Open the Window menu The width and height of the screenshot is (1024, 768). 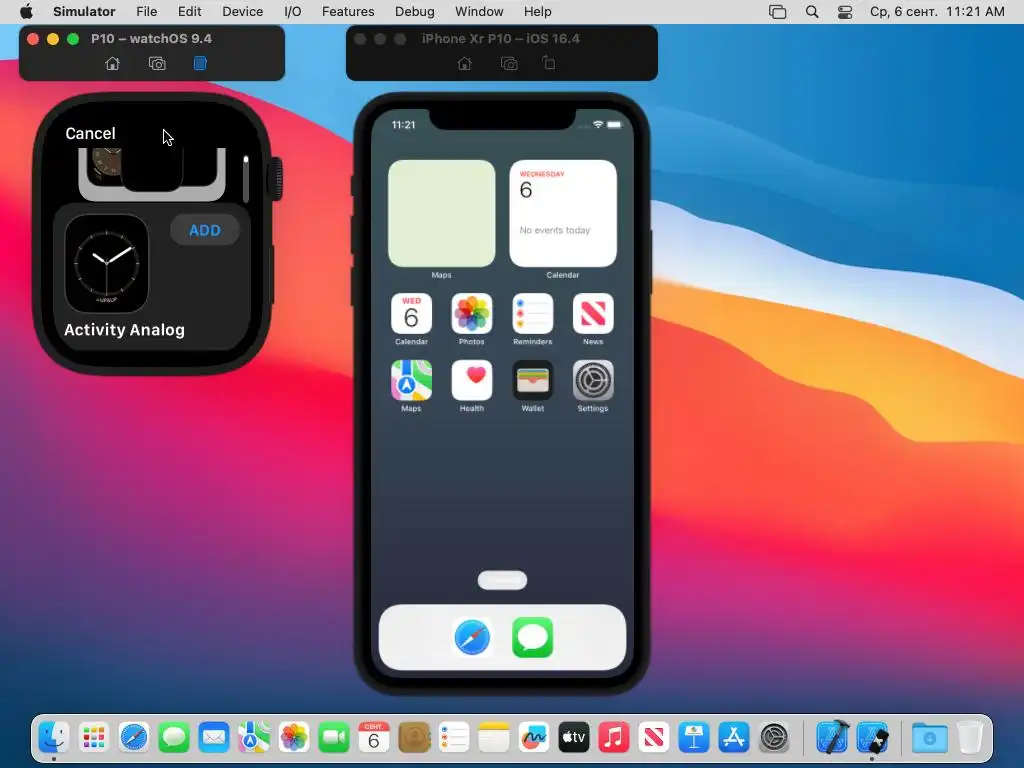(x=479, y=12)
